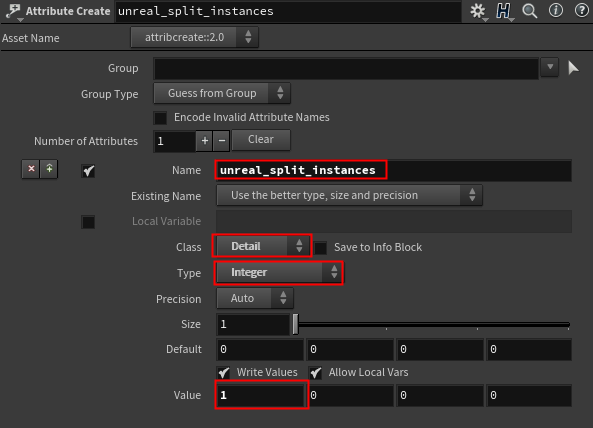The image size is (593, 428).
Task: Click the Size parameter label
Action: [x=191, y=324]
